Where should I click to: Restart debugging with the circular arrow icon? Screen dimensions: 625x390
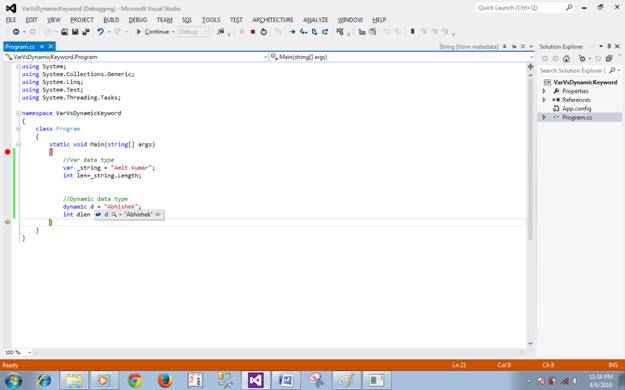pyautogui.click(x=263, y=32)
